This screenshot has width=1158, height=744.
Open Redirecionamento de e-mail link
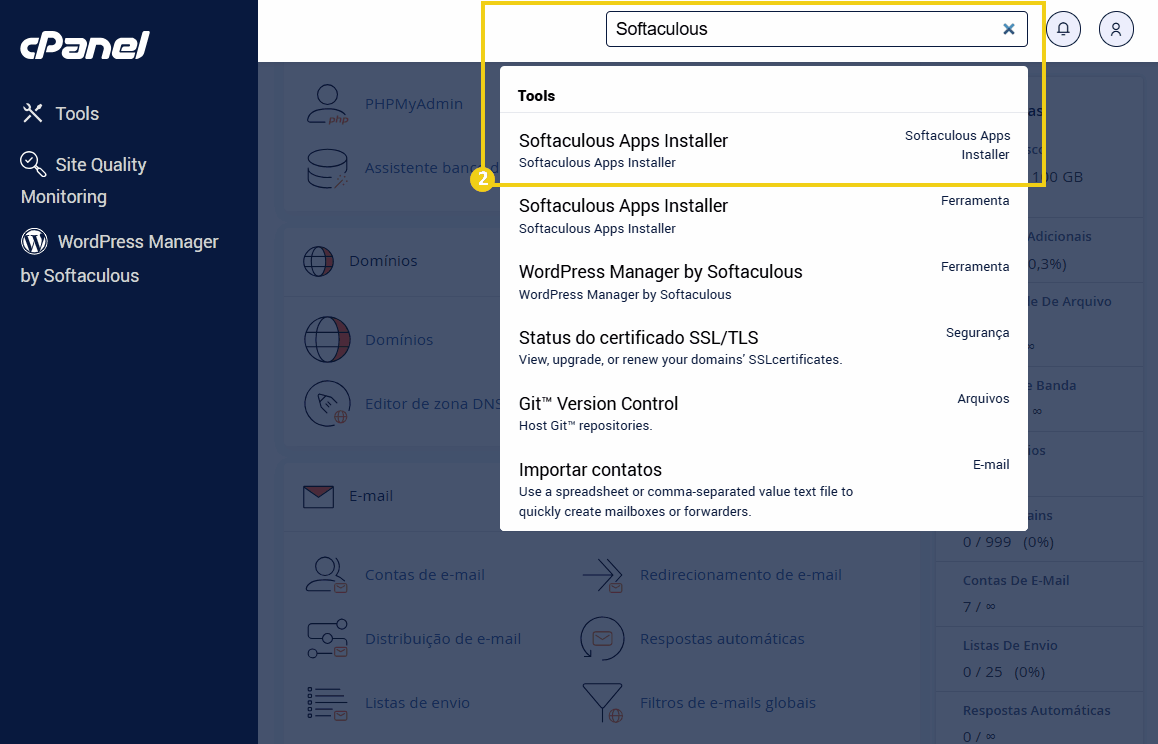(741, 575)
